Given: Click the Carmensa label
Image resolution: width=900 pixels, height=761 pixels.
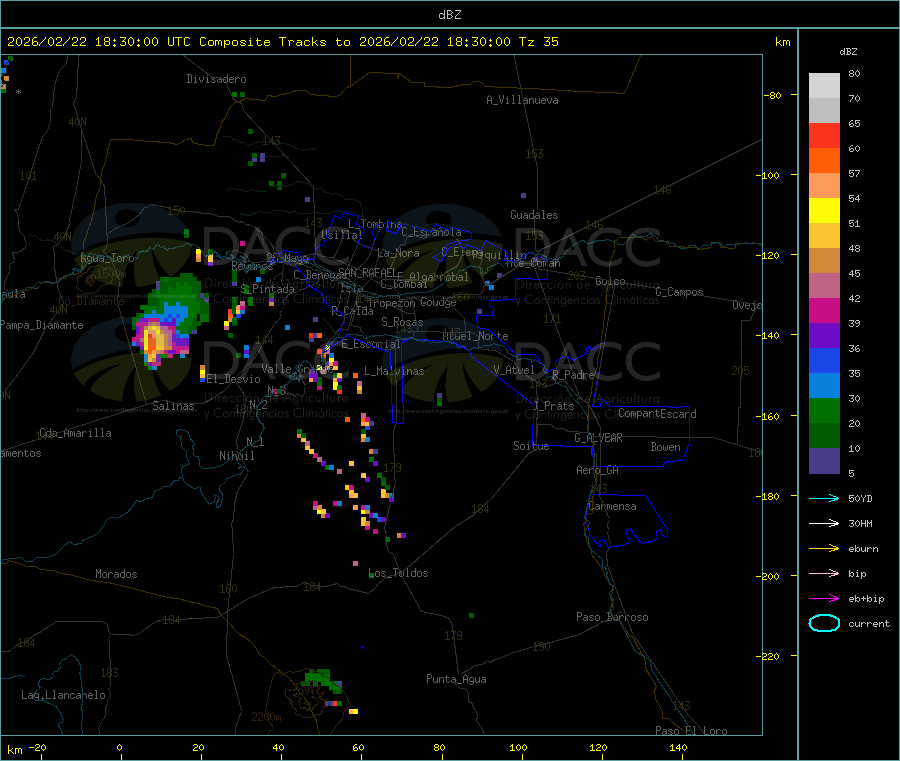Looking at the screenshot, I should pyautogui.click(x=612, y=506).
